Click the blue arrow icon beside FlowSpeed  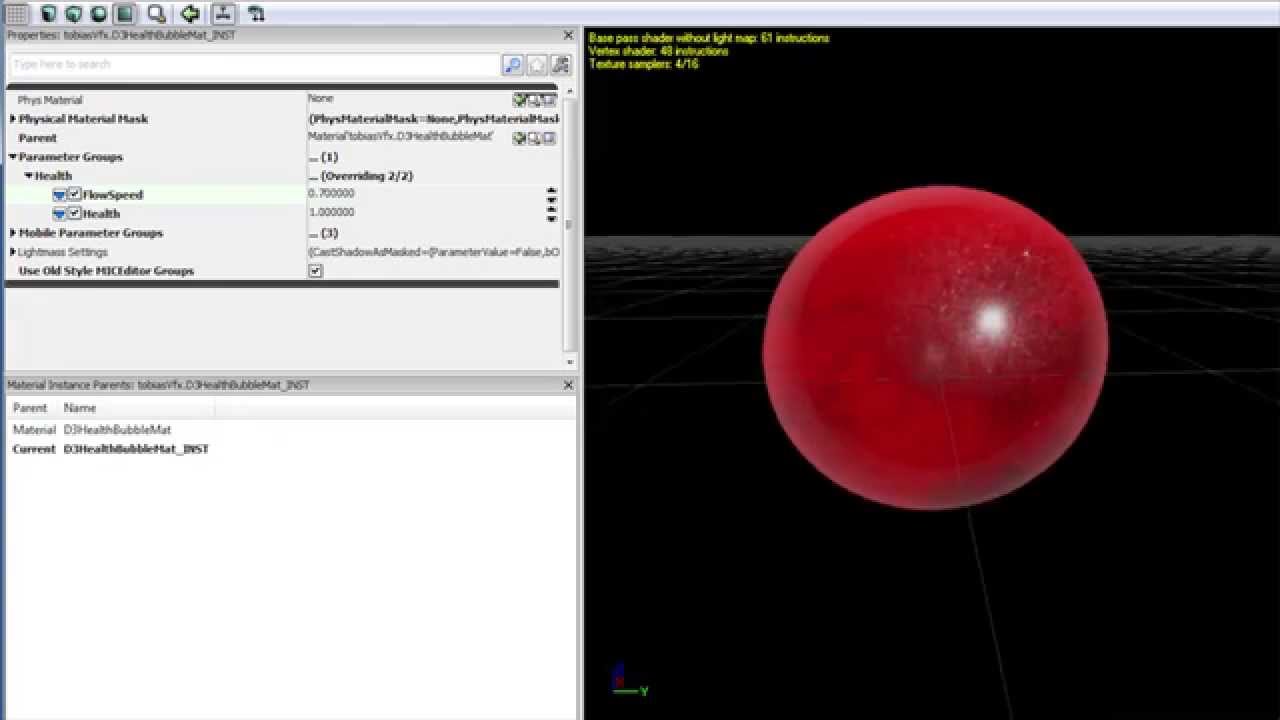point(59,194)
